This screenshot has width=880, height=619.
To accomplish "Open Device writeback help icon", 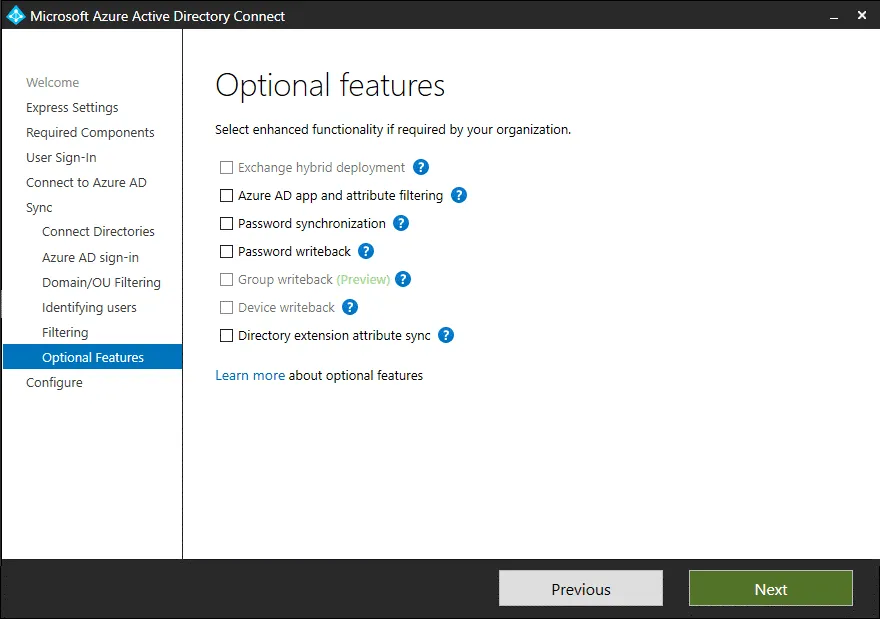I will point(350,308).
